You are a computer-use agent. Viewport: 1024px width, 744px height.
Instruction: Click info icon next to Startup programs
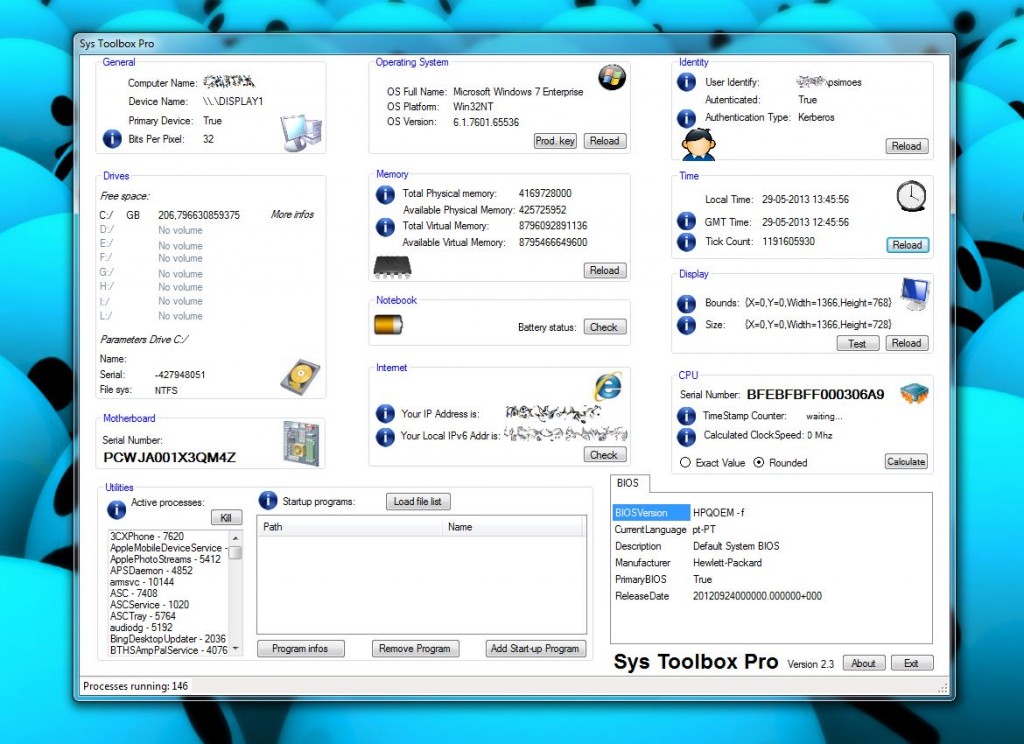[268, 500]
